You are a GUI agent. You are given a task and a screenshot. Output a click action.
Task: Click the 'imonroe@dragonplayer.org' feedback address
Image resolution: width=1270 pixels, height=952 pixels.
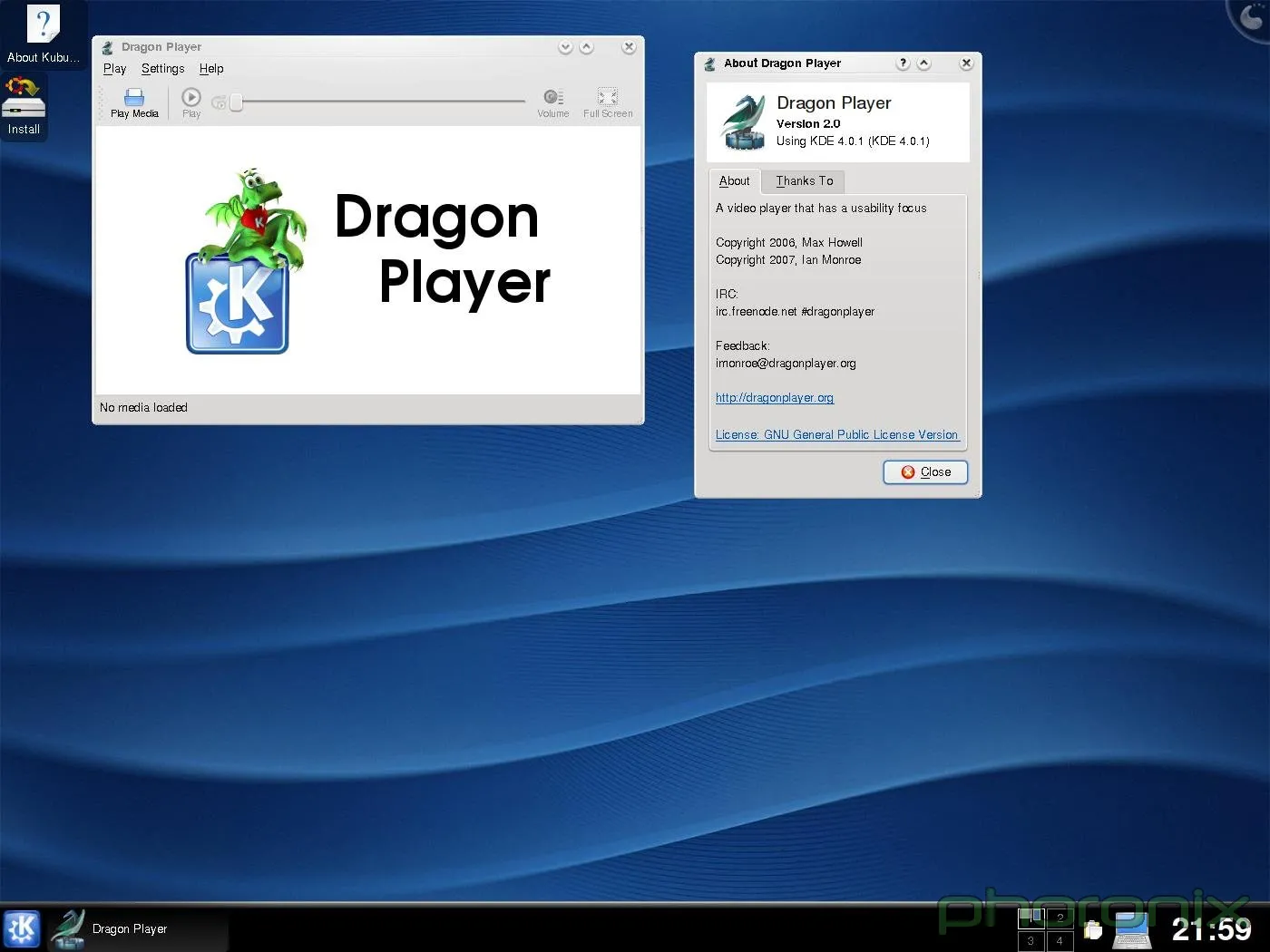[x=786, y=364]
